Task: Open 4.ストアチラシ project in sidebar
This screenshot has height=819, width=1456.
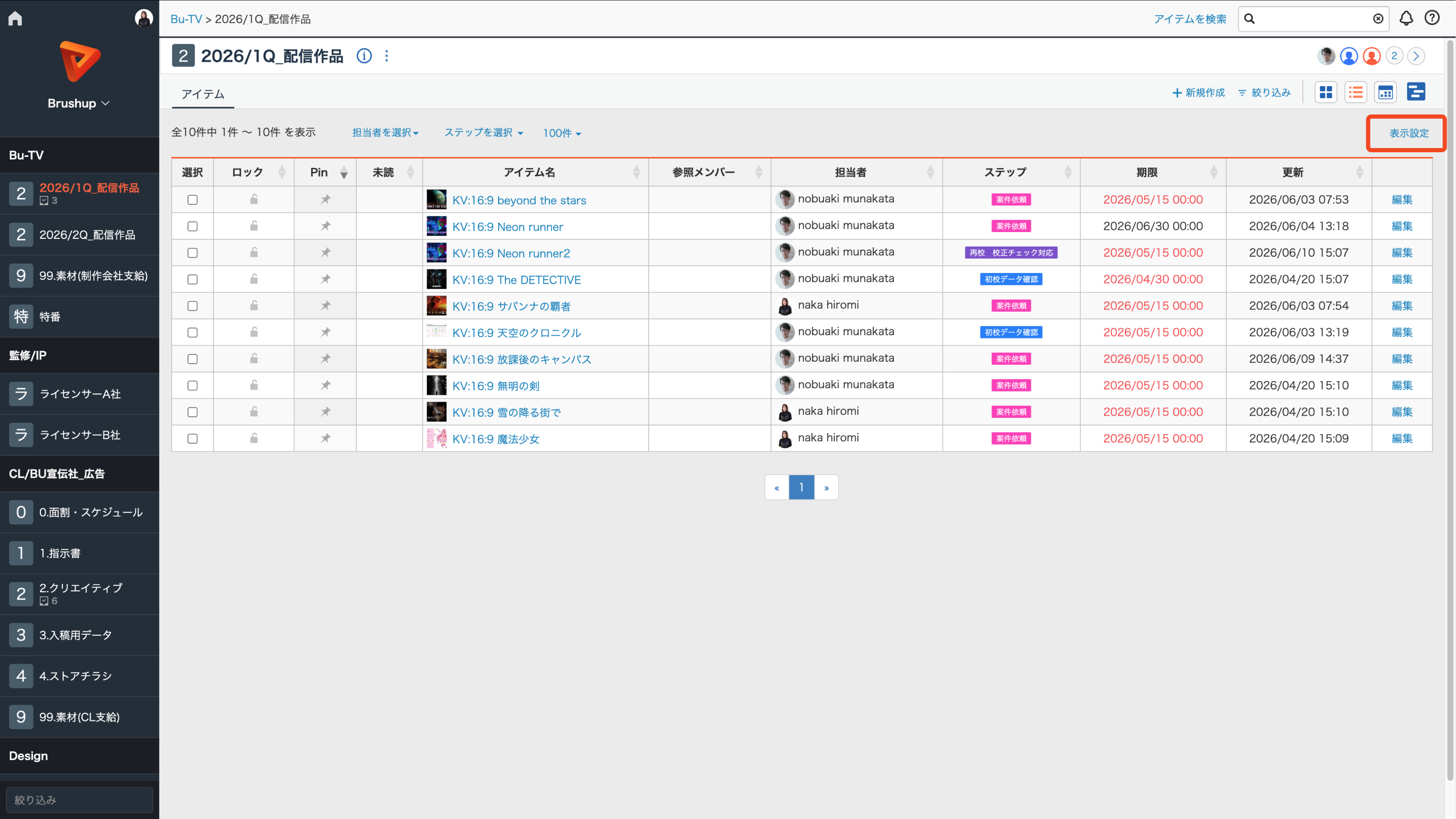Action: (80, 676)
